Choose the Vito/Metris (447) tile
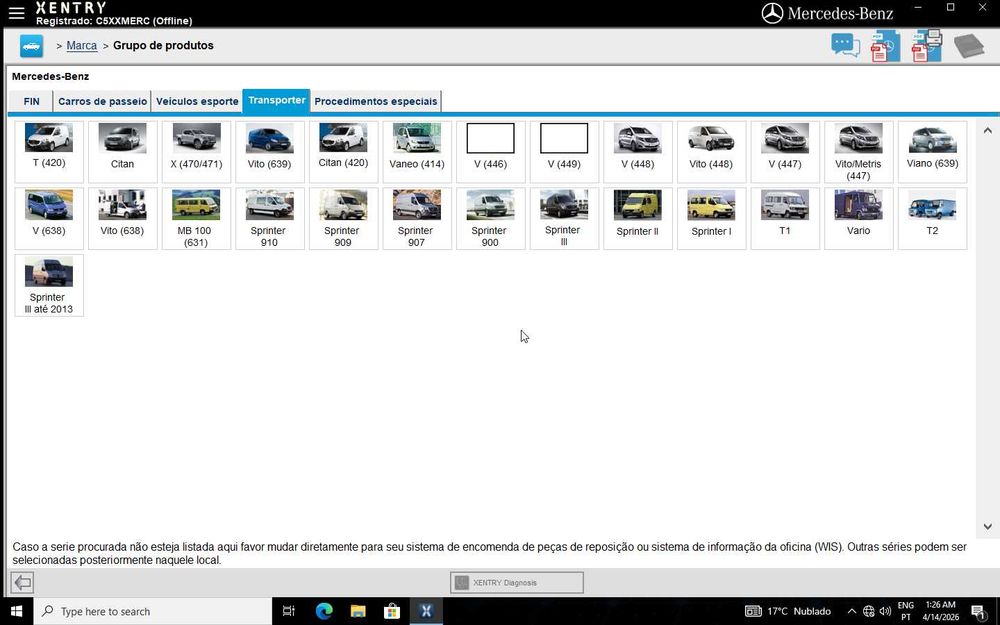 click(858, 152)
